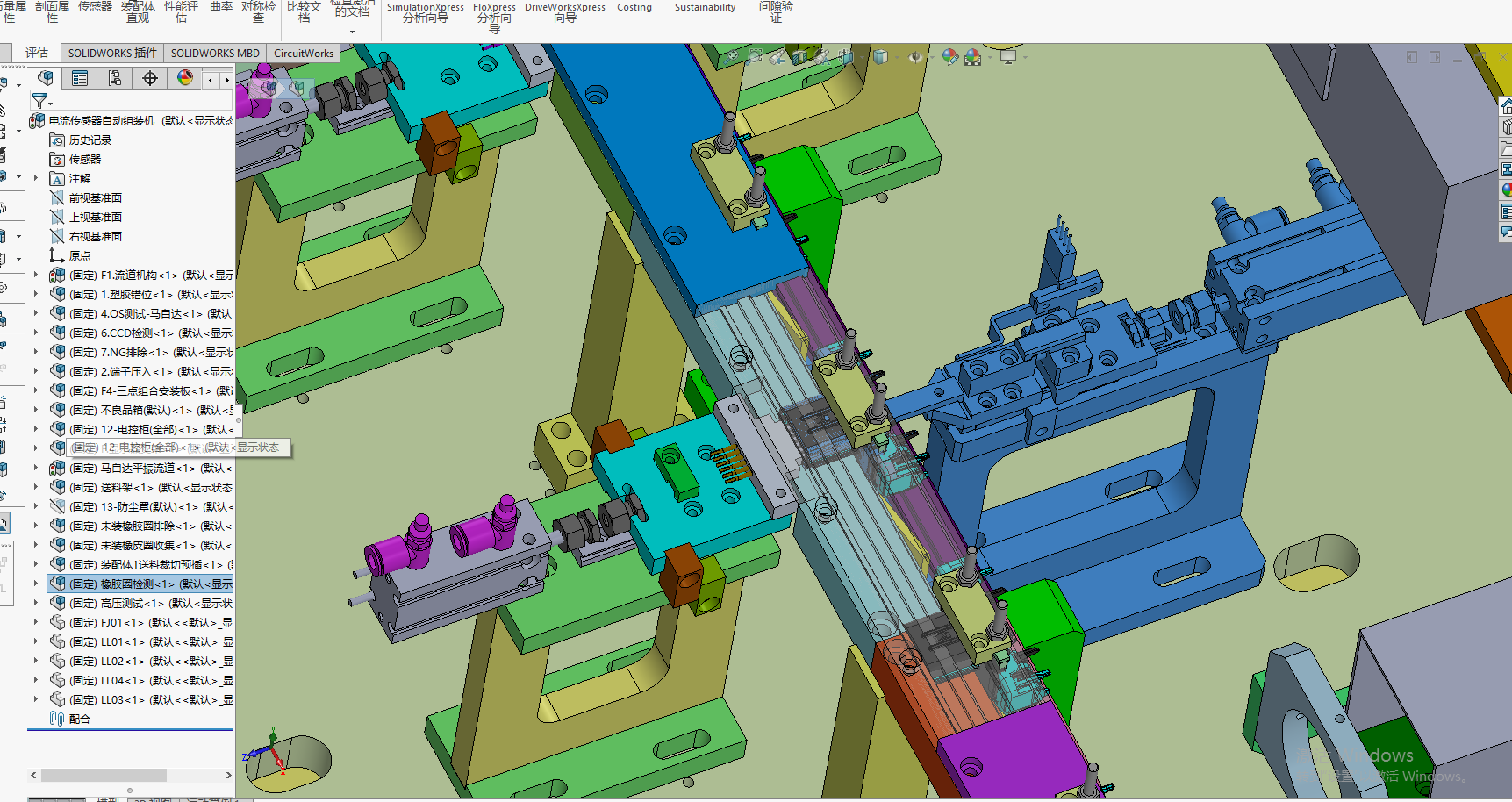Click 历史记录 history folder icon
This screenshot has height=802, width=1512.
pyautogui.click(x=57, y=140)
